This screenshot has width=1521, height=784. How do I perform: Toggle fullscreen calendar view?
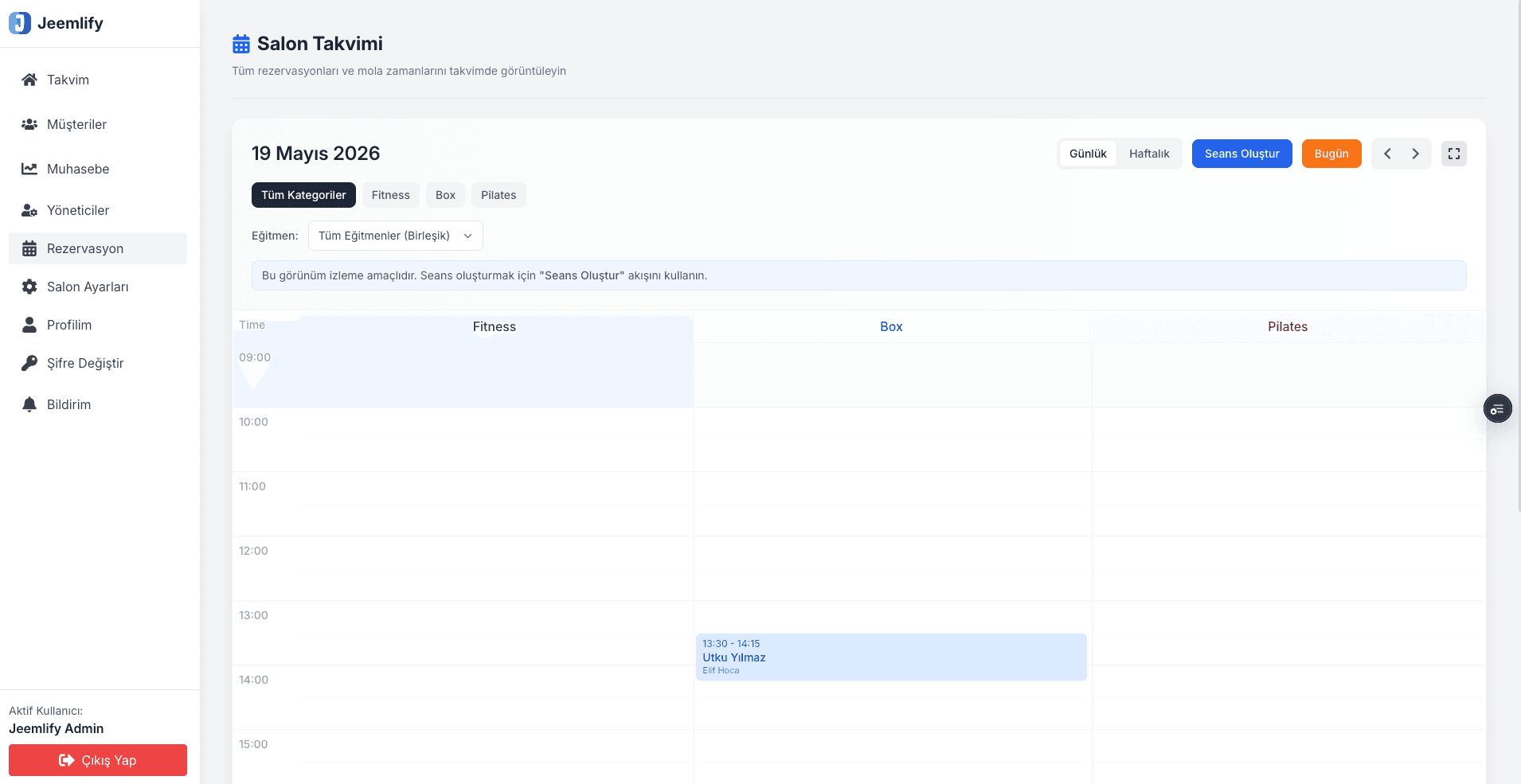click(x=1454, y=154)
